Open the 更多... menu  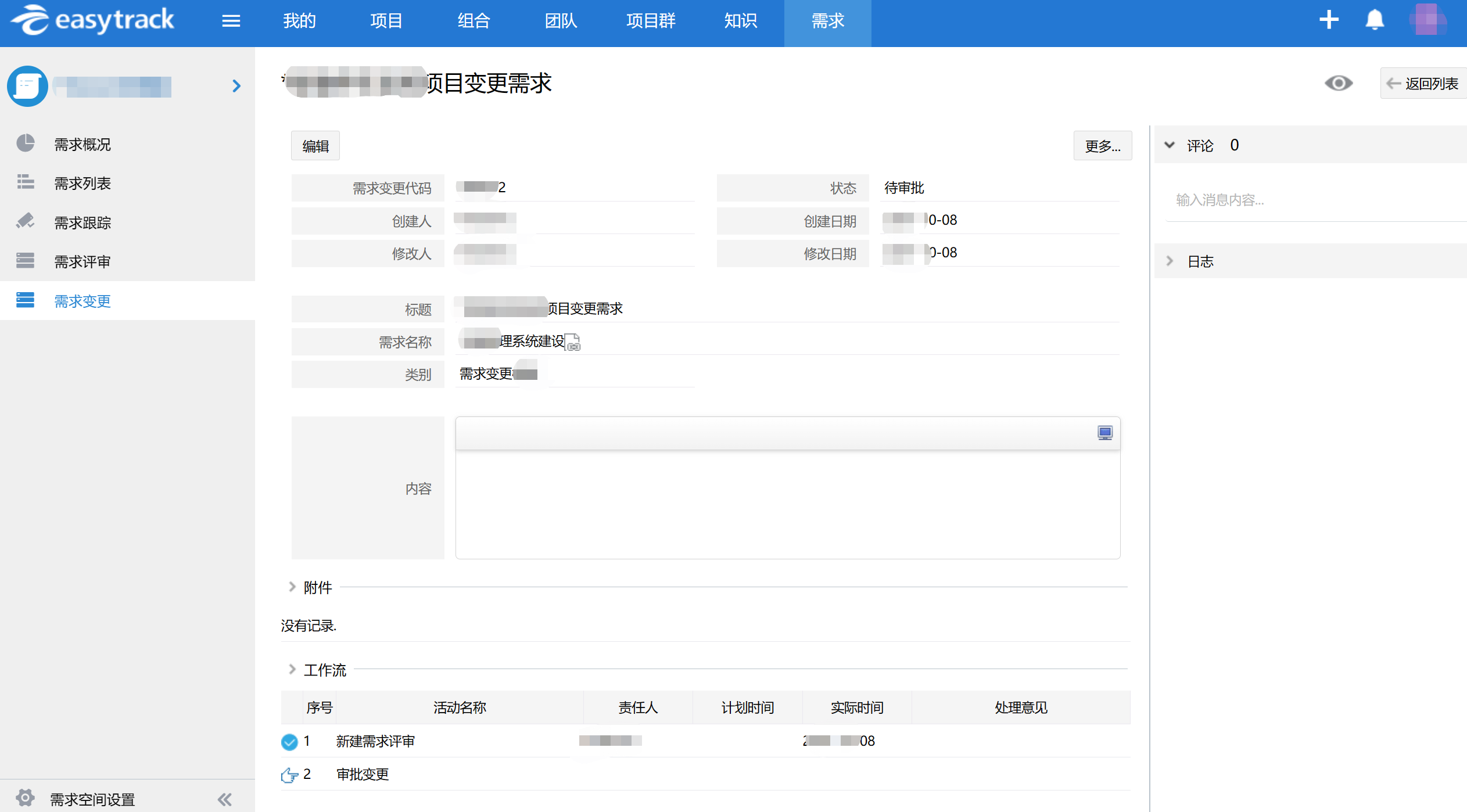[1102, 146]
